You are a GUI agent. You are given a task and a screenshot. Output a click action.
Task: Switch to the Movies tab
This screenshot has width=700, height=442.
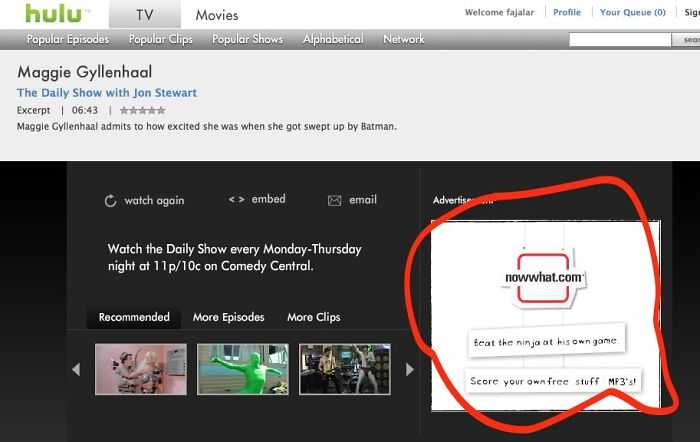coord(217,15)
